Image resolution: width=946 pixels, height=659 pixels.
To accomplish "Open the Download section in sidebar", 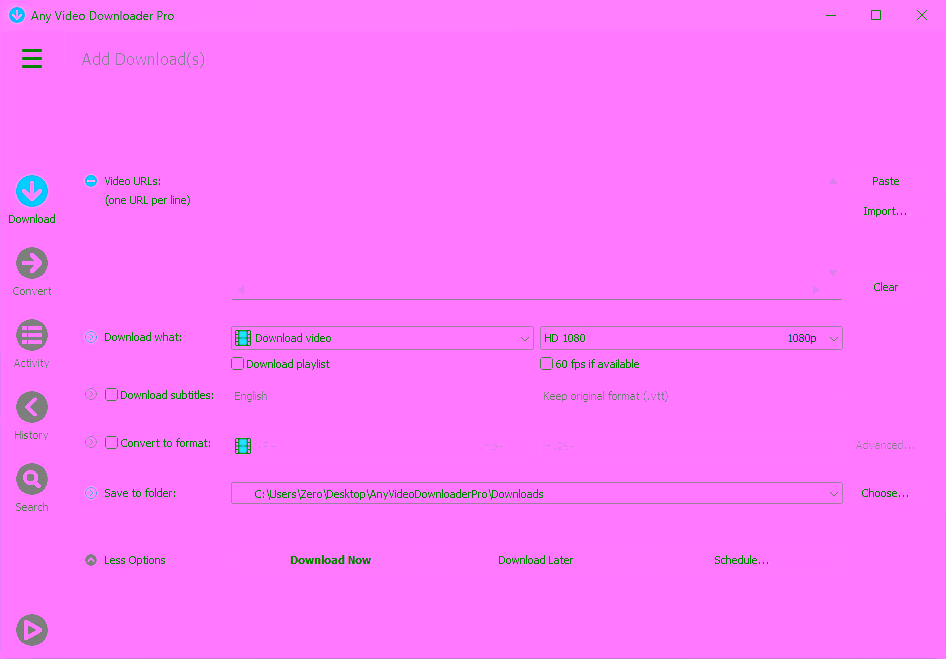I will click(x=32, y=200).
